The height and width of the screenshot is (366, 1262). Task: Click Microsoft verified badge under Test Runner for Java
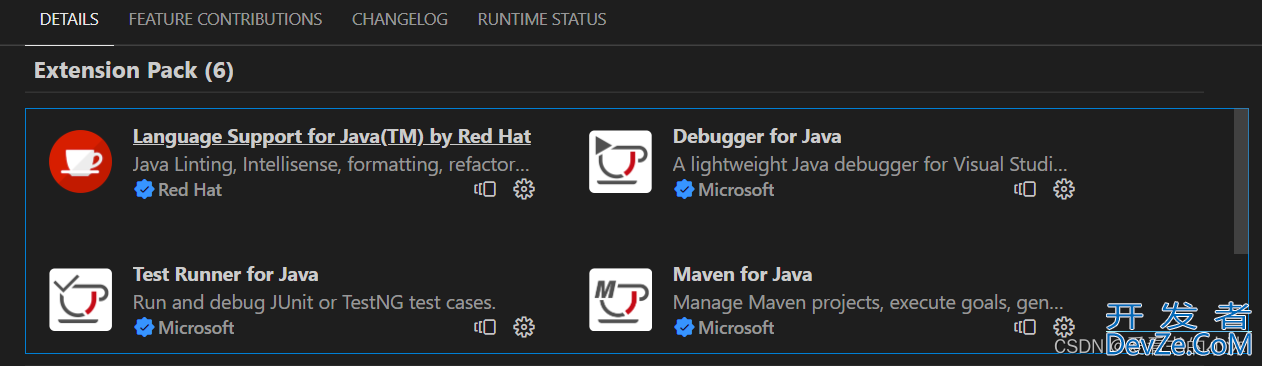[144, 327]
